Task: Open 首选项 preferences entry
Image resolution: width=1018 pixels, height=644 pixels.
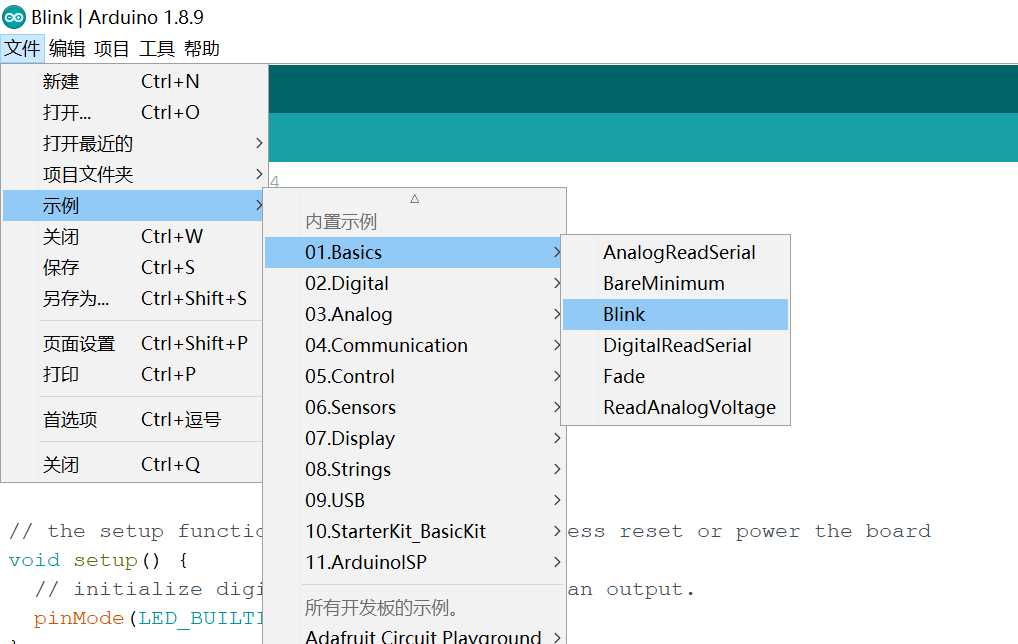Action: [133, 419]
